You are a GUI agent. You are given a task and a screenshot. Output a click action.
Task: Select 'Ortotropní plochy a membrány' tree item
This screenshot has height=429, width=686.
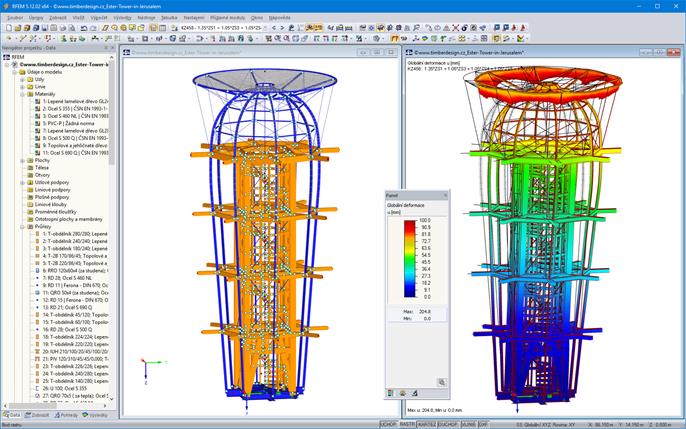coord(68,219)
